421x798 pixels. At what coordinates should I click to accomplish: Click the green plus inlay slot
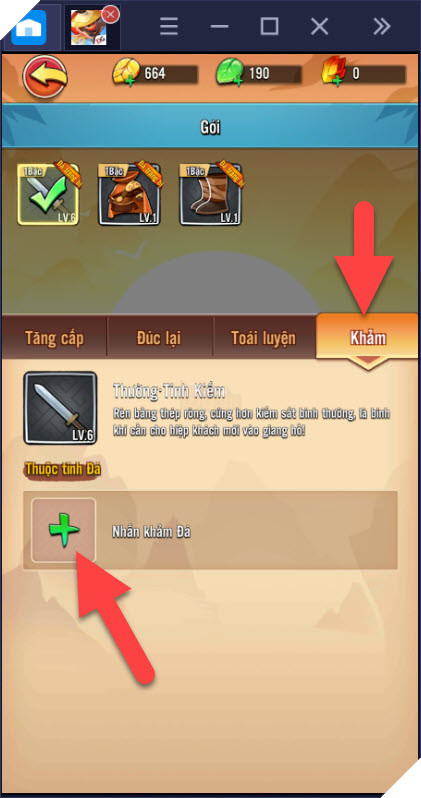coord(64,530)
